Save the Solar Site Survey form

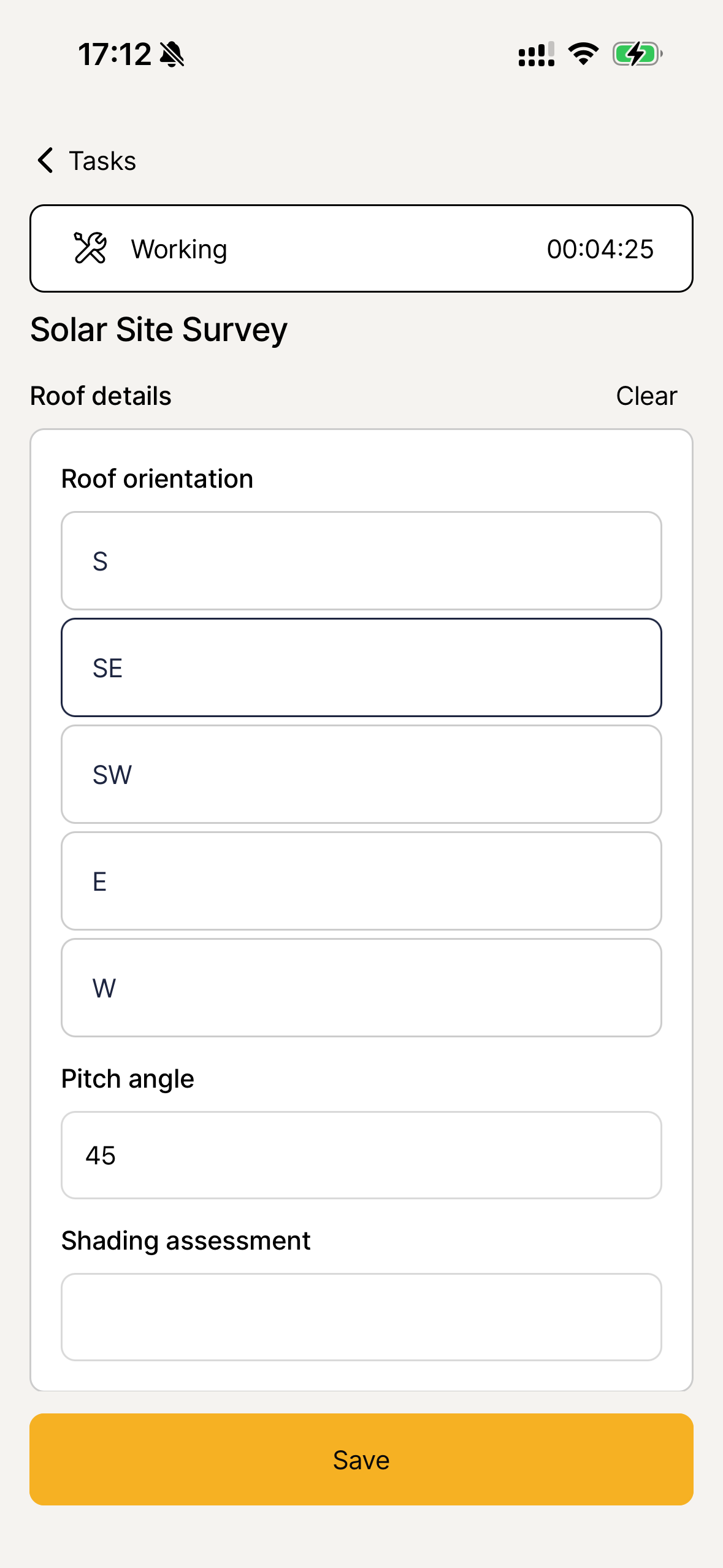pos(361,1459)
